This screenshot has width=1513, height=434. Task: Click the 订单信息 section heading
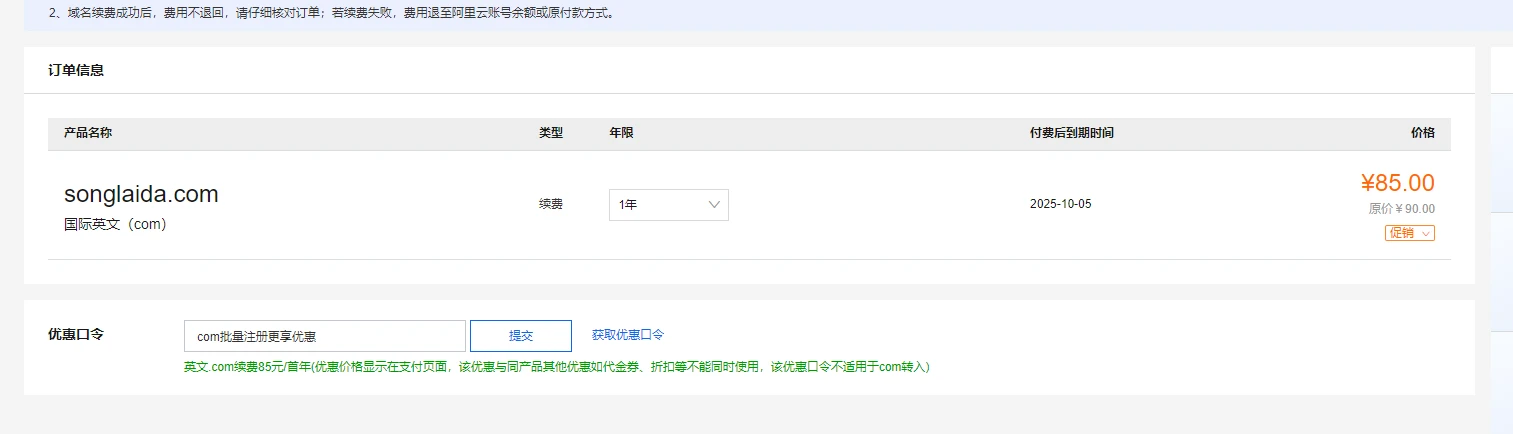pos(76,70)
